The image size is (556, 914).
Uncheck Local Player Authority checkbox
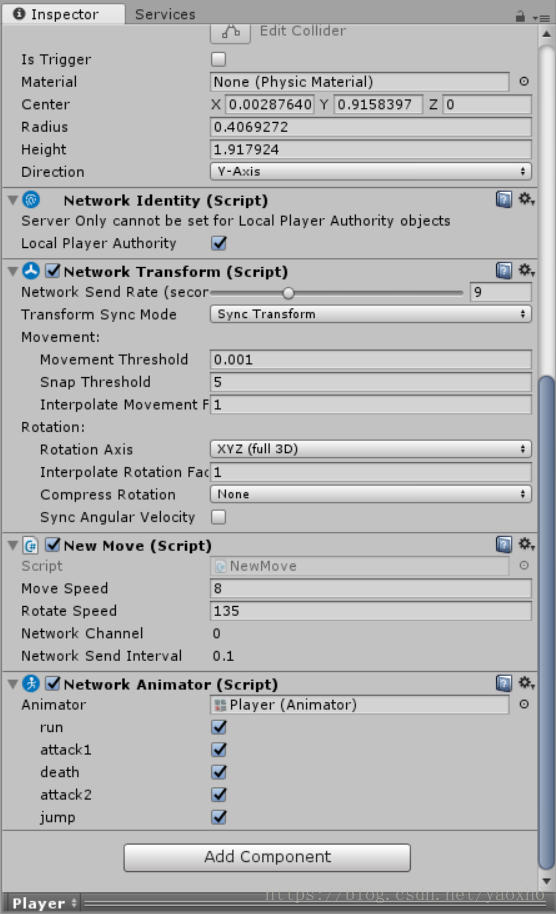(219, 243)
